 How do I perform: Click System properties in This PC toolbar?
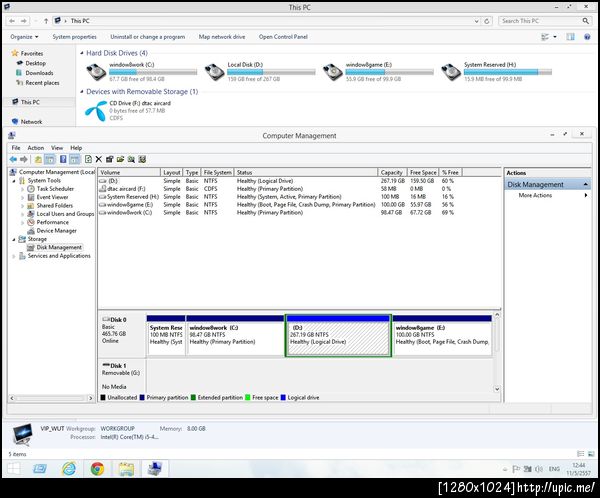pyautogui.click(x=75, y=37)
